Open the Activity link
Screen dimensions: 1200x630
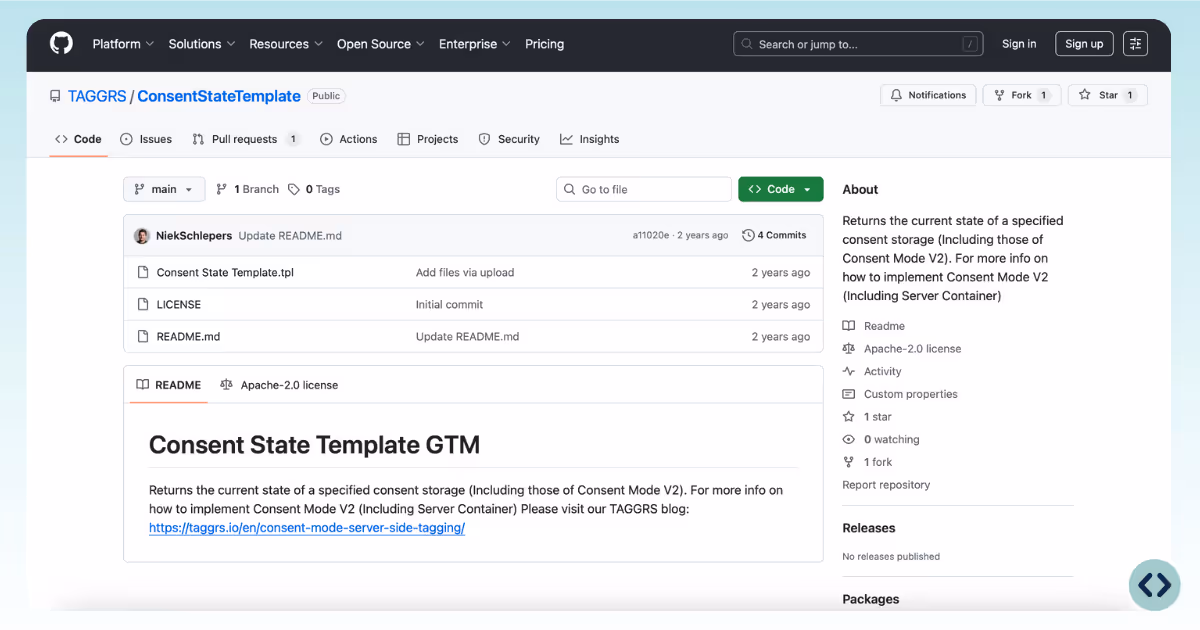[x=872, y=371]
